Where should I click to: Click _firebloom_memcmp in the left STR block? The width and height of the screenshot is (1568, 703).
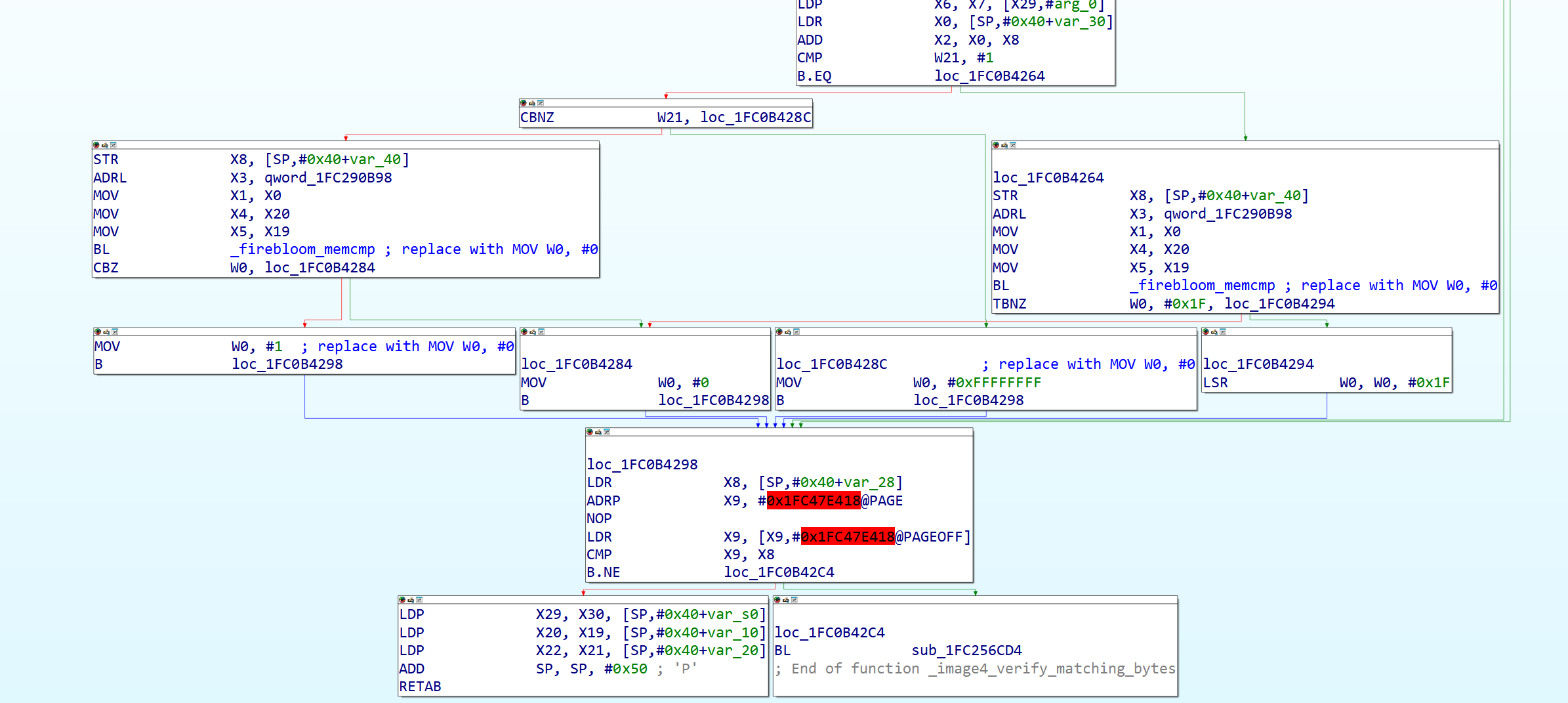tap(302, 249)
